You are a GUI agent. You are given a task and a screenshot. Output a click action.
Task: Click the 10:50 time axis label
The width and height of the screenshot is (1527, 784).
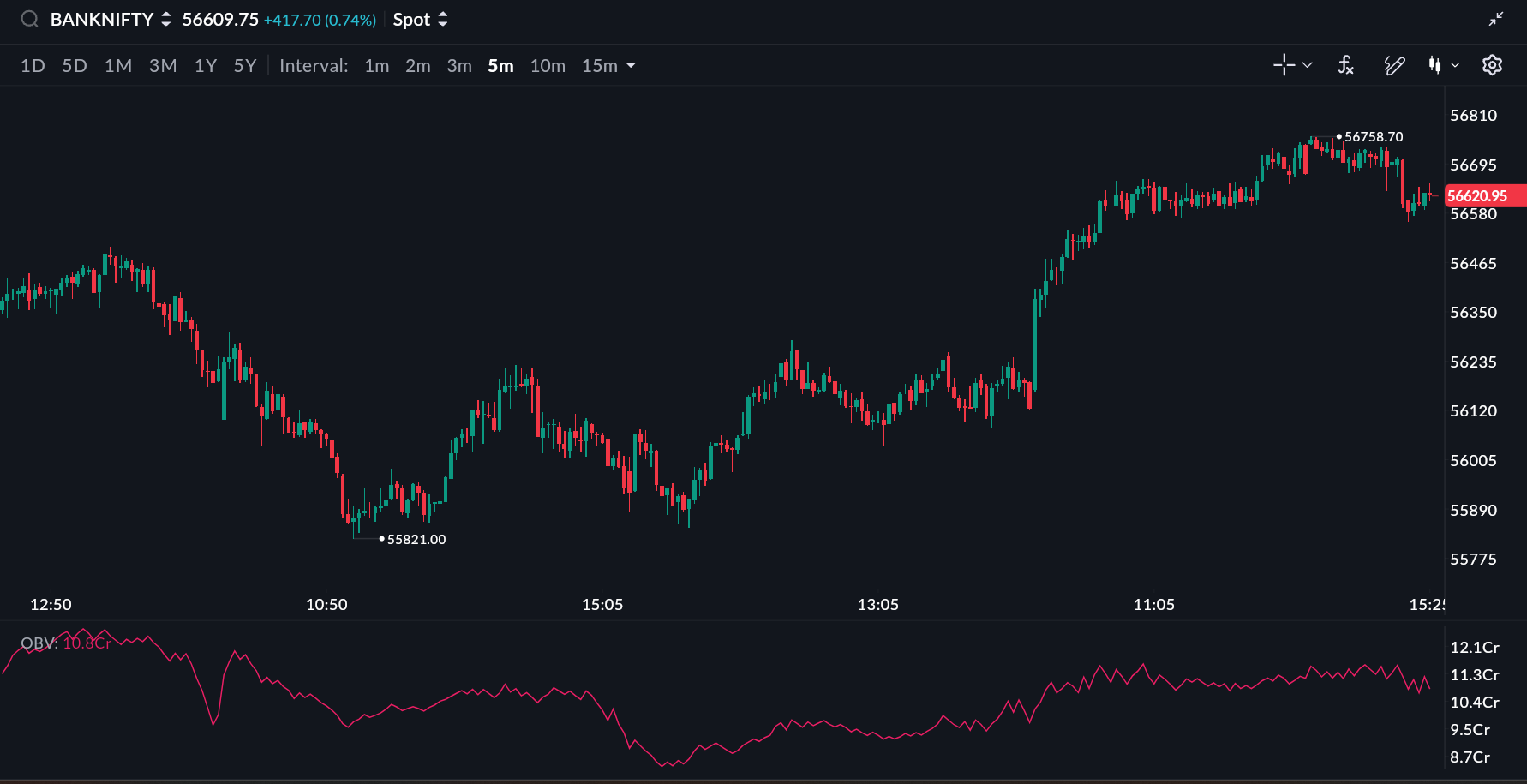click(327, 605)
